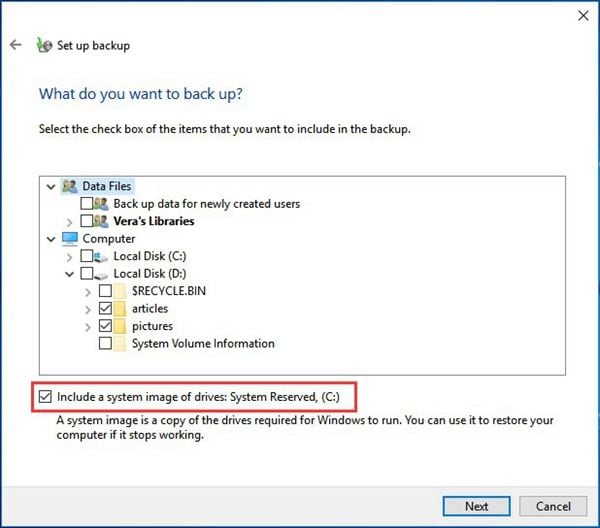Select the Local Disk (C:) label

(150, 256)
